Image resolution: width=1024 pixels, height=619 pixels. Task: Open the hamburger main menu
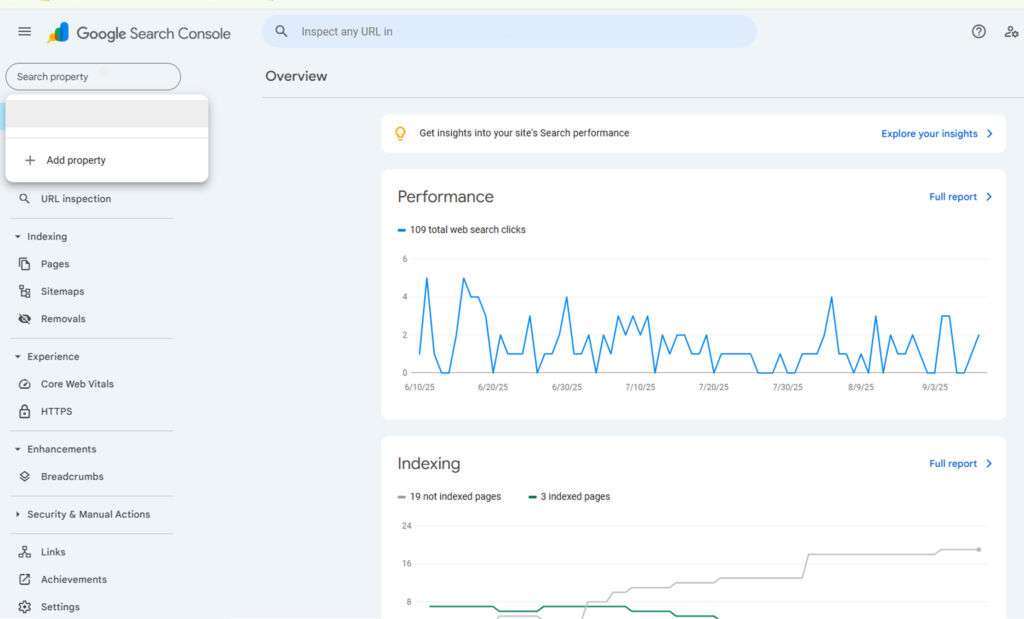[24, 31]
